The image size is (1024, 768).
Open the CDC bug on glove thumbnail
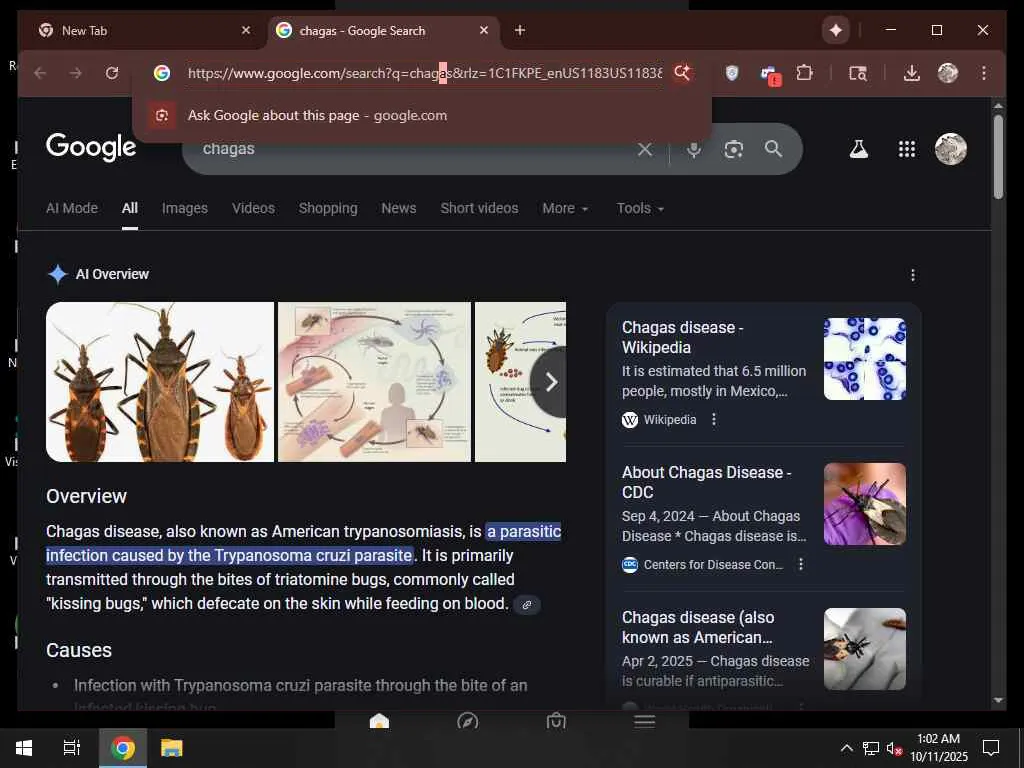pos(865,504)
